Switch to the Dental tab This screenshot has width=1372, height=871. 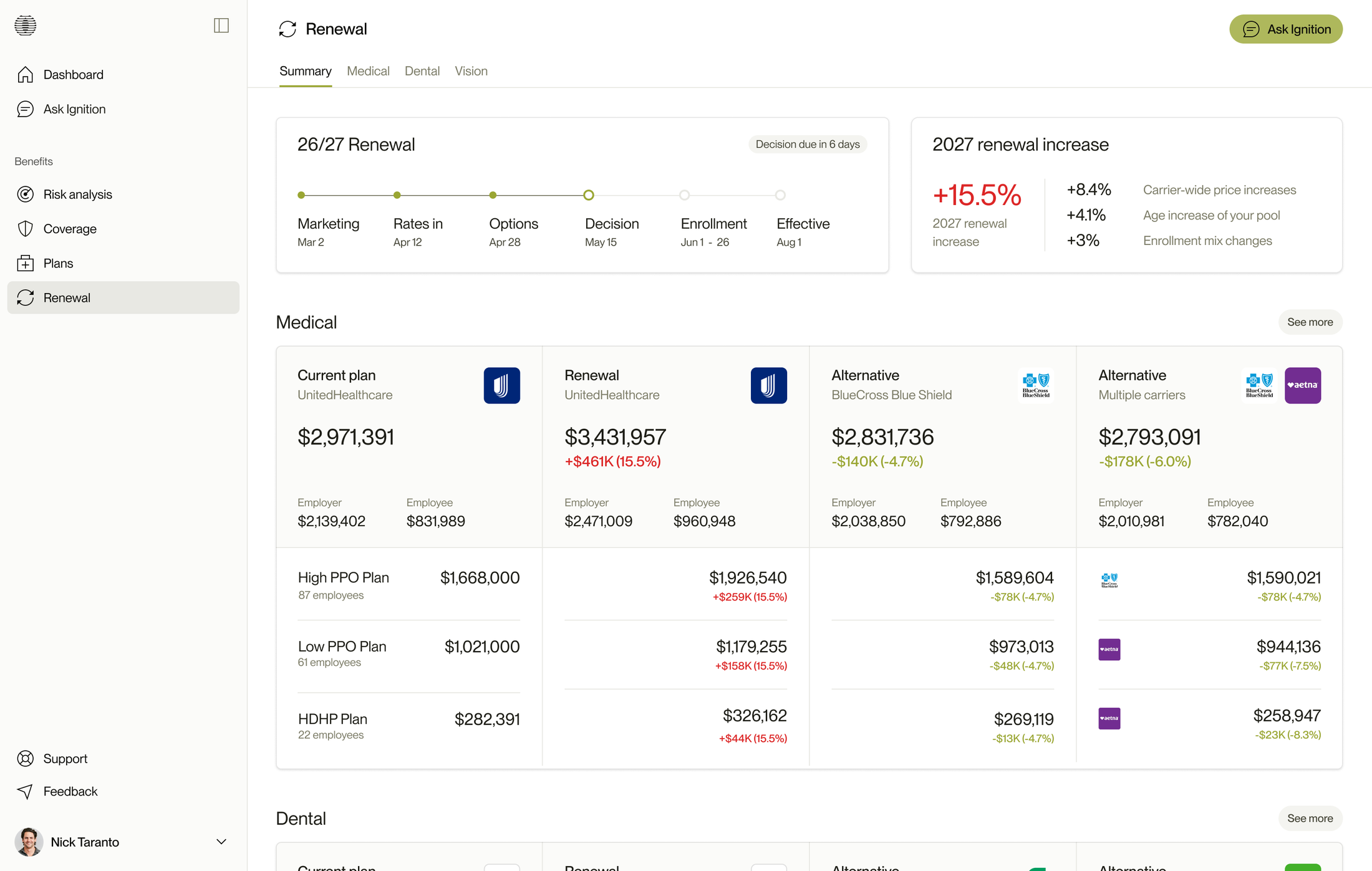422,71
